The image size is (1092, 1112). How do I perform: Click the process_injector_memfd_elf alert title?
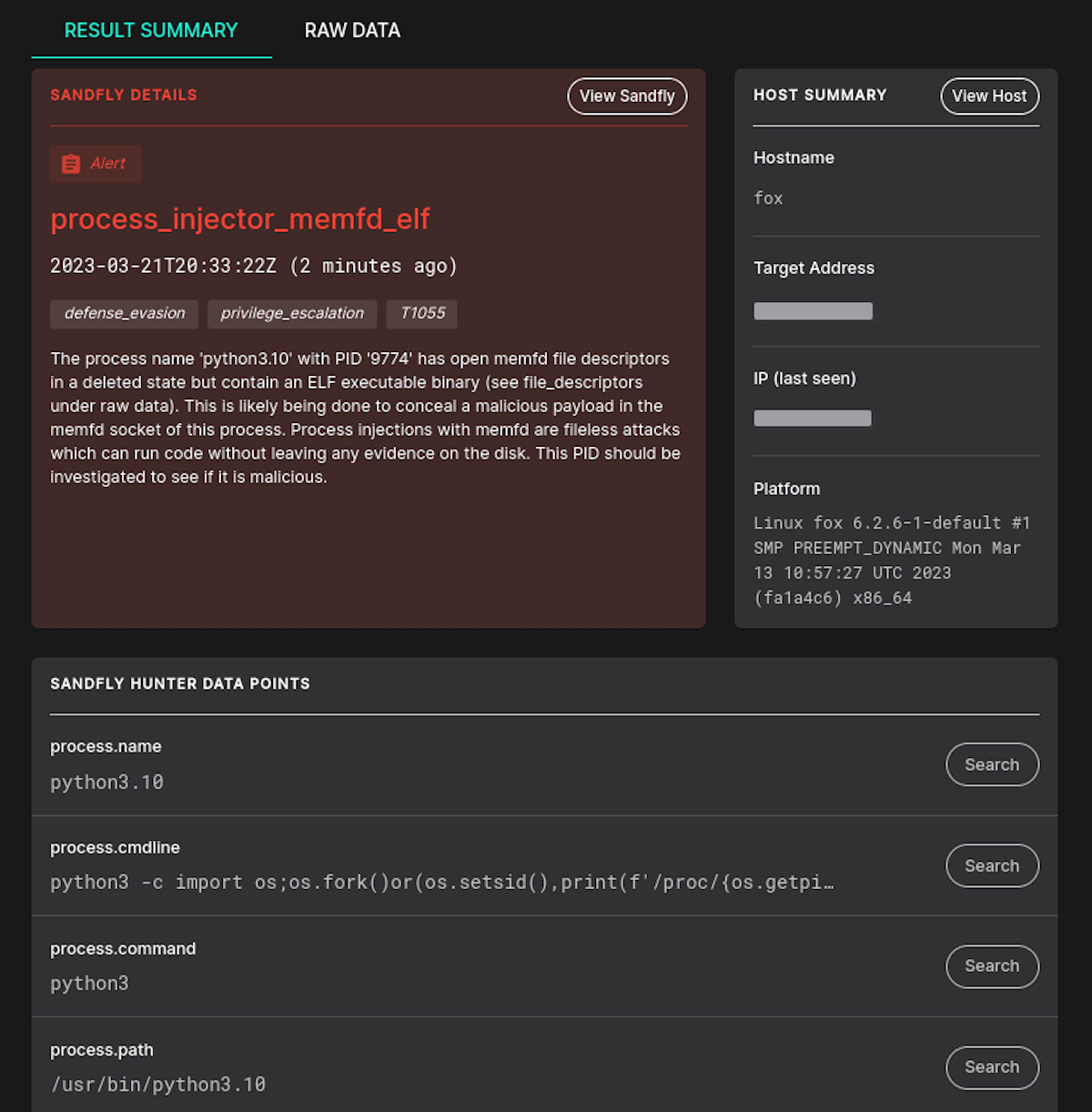pyautogui.click(x=240, y=218)
